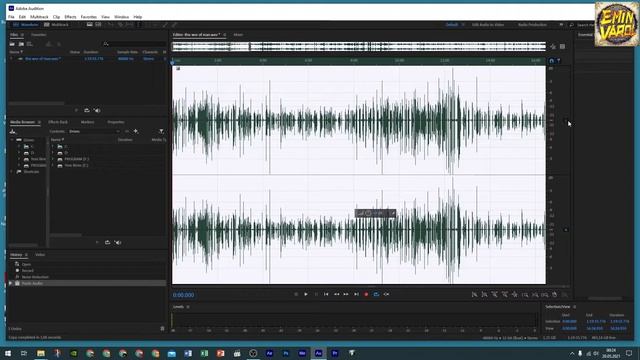
Task: Click the Stop transport button
Action: [x=296, y=294]
